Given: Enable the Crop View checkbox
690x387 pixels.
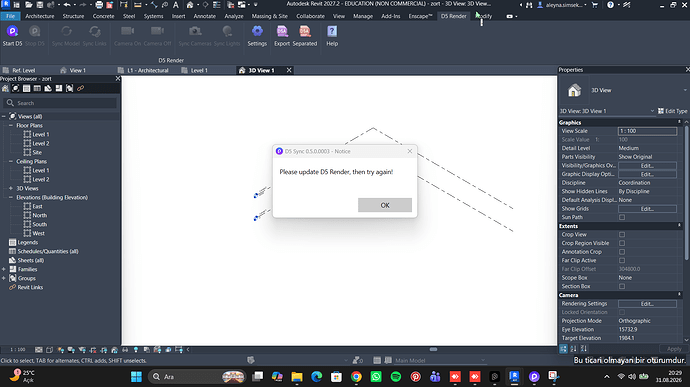Looking at the screenshot, I should [622, 235].
